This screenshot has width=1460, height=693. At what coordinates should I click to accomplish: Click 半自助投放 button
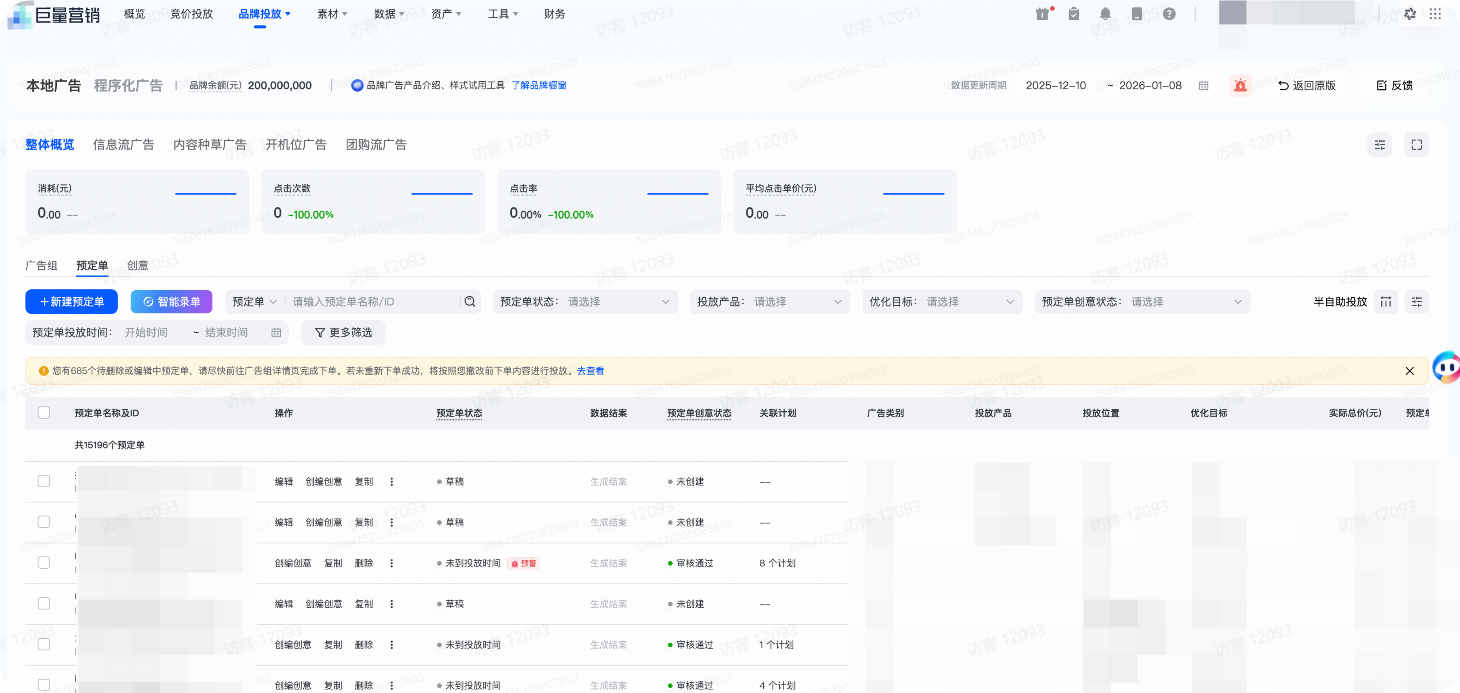[1340, 301]
